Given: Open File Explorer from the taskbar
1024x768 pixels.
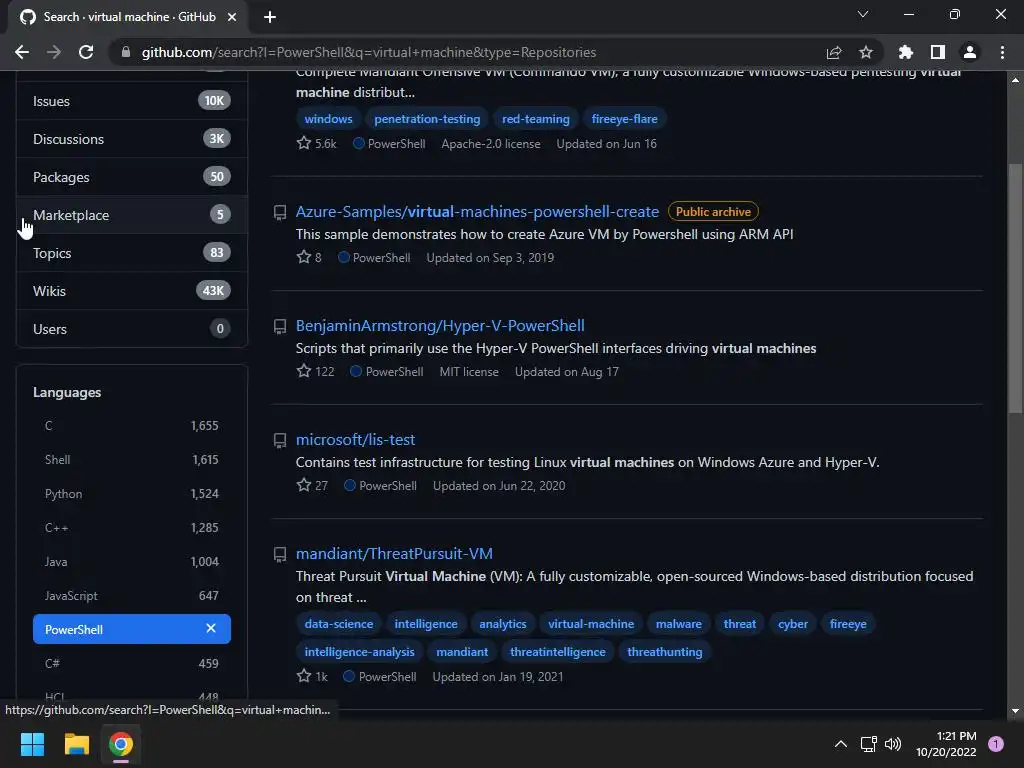Looking at the screenshot, I should (x=76, y=744).
